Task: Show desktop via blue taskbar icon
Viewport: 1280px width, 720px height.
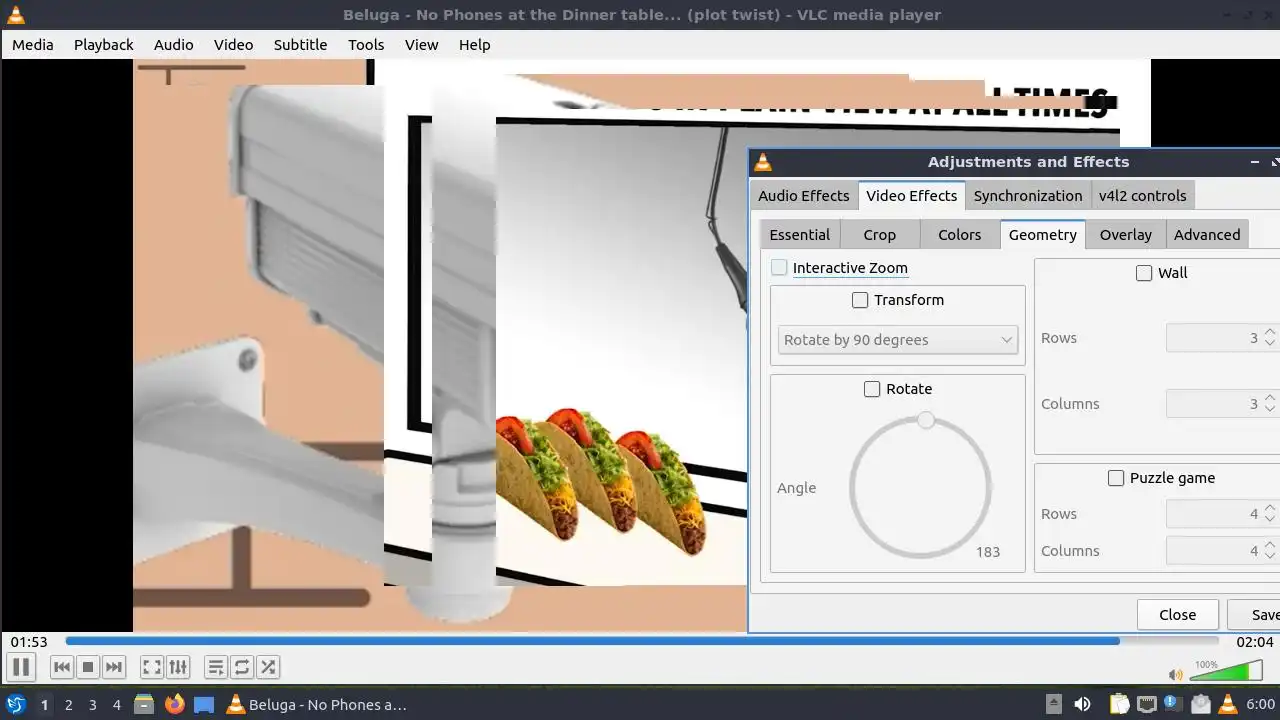Action: coord(204,704)
